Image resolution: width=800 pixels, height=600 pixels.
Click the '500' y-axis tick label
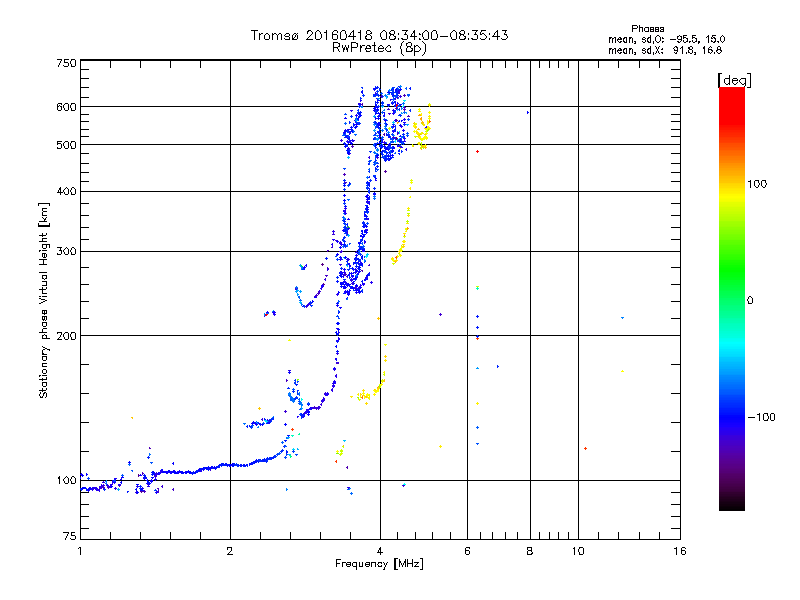point(66,145)
